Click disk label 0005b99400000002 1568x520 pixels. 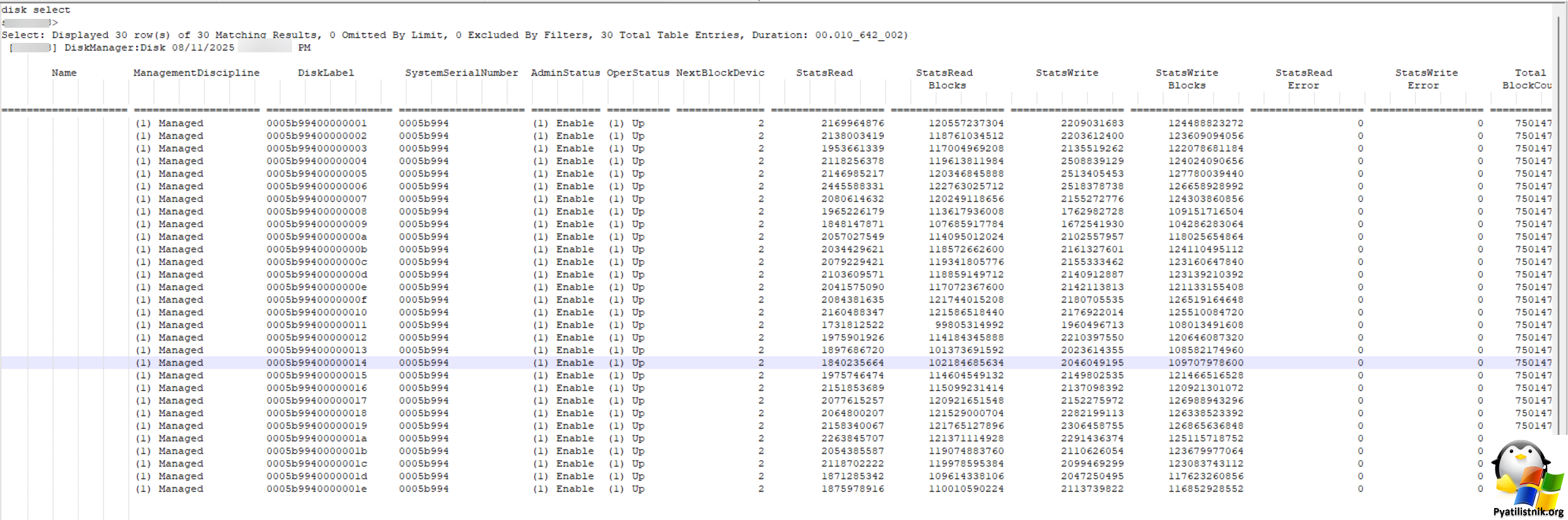[317, 136]
